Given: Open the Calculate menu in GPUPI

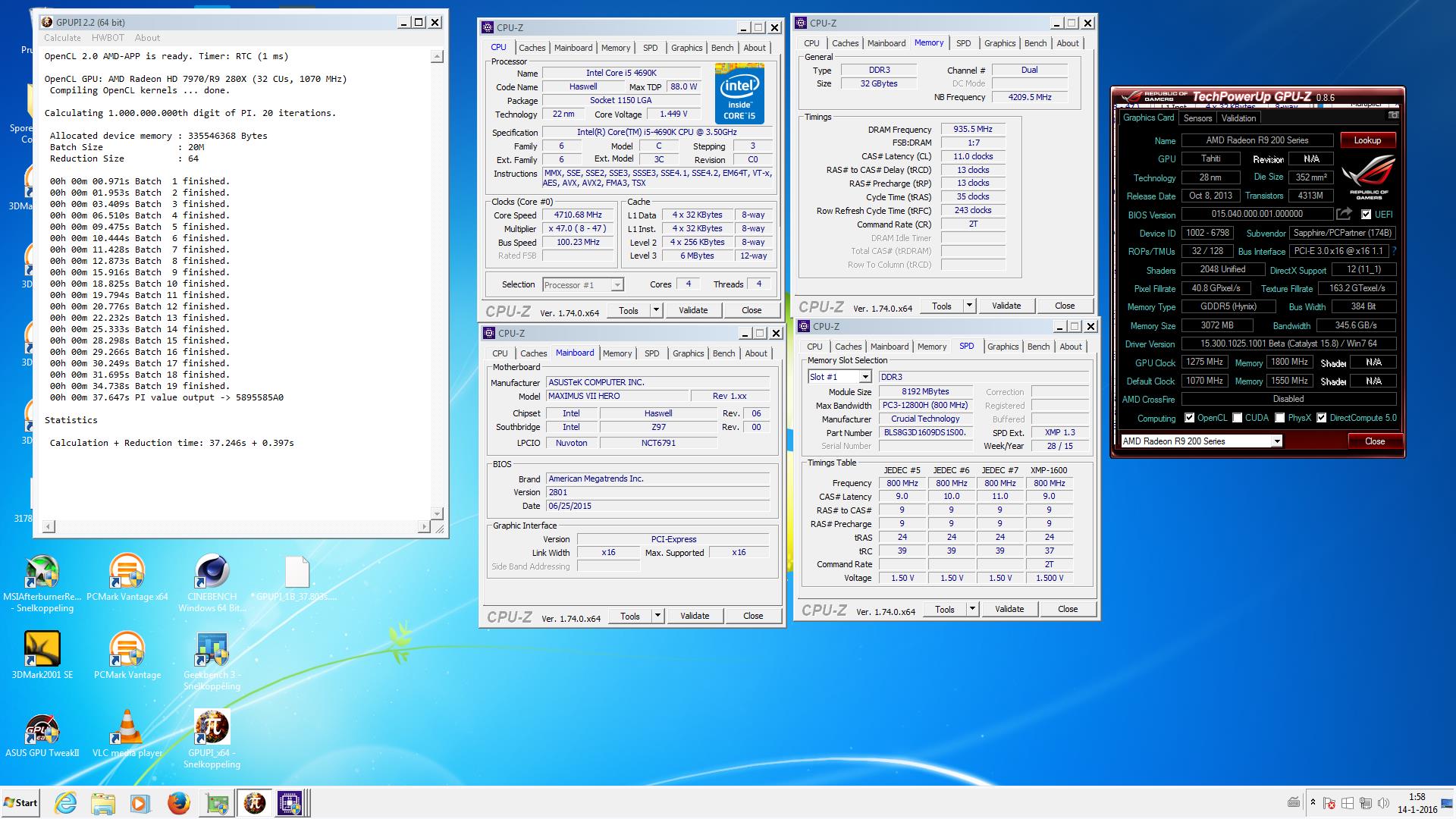Looking at the screenshot, I should pyautogui.click(x=62, y=38).
